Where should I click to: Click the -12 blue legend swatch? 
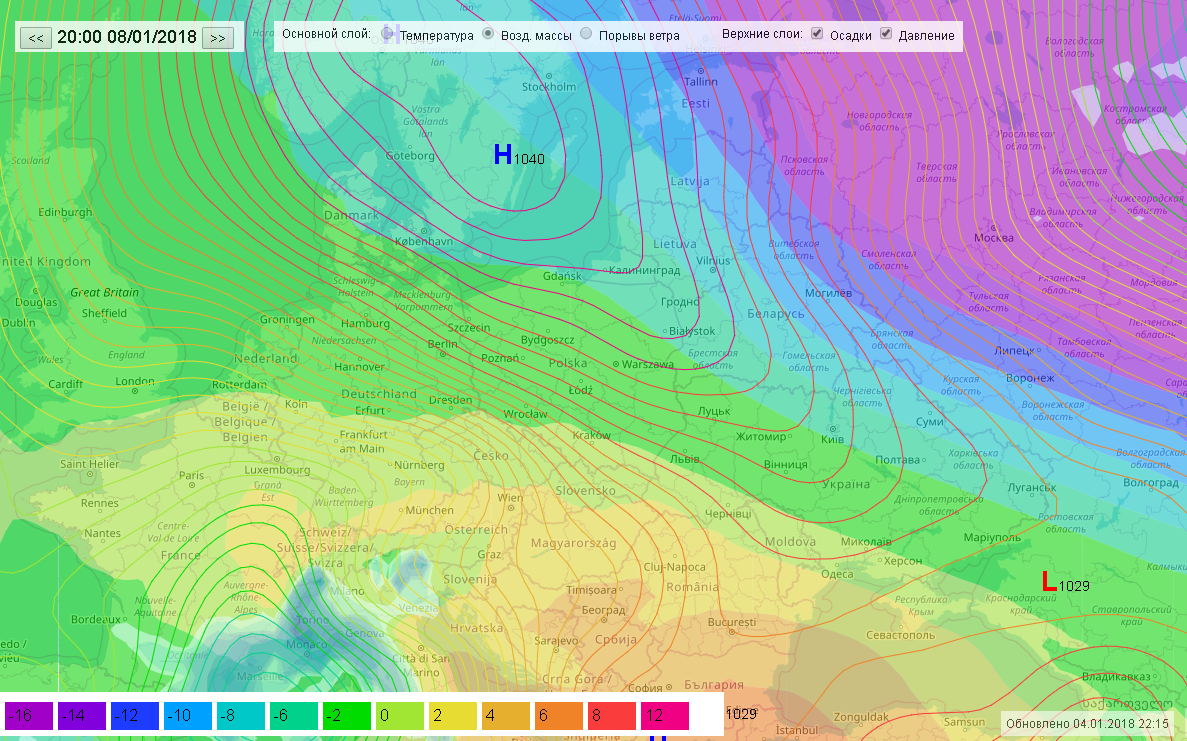[135, 715]
